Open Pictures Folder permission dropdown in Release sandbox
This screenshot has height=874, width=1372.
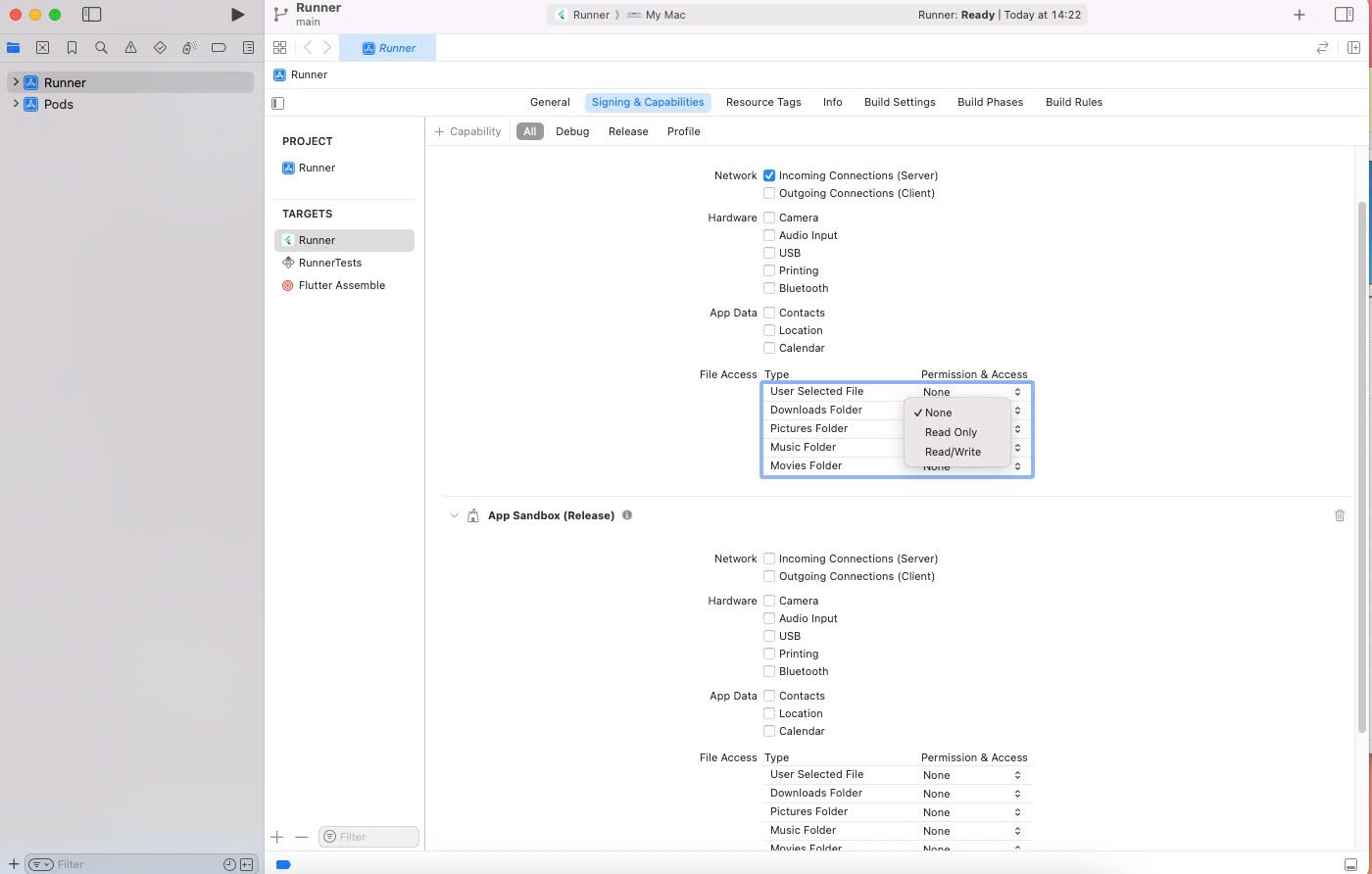pyautogui.click(x=972, y=812)
